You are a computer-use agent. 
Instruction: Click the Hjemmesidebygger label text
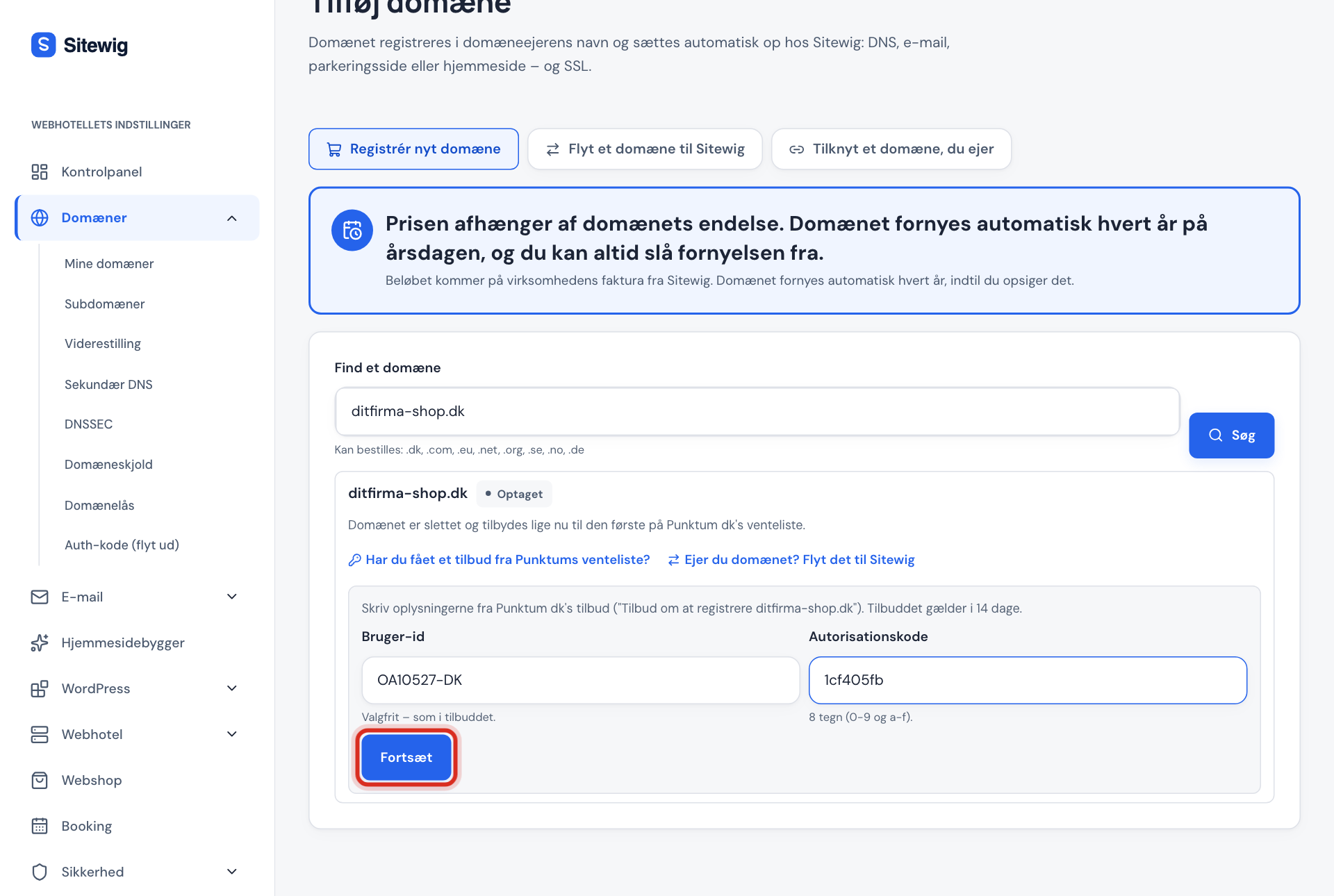coord(123,643)
